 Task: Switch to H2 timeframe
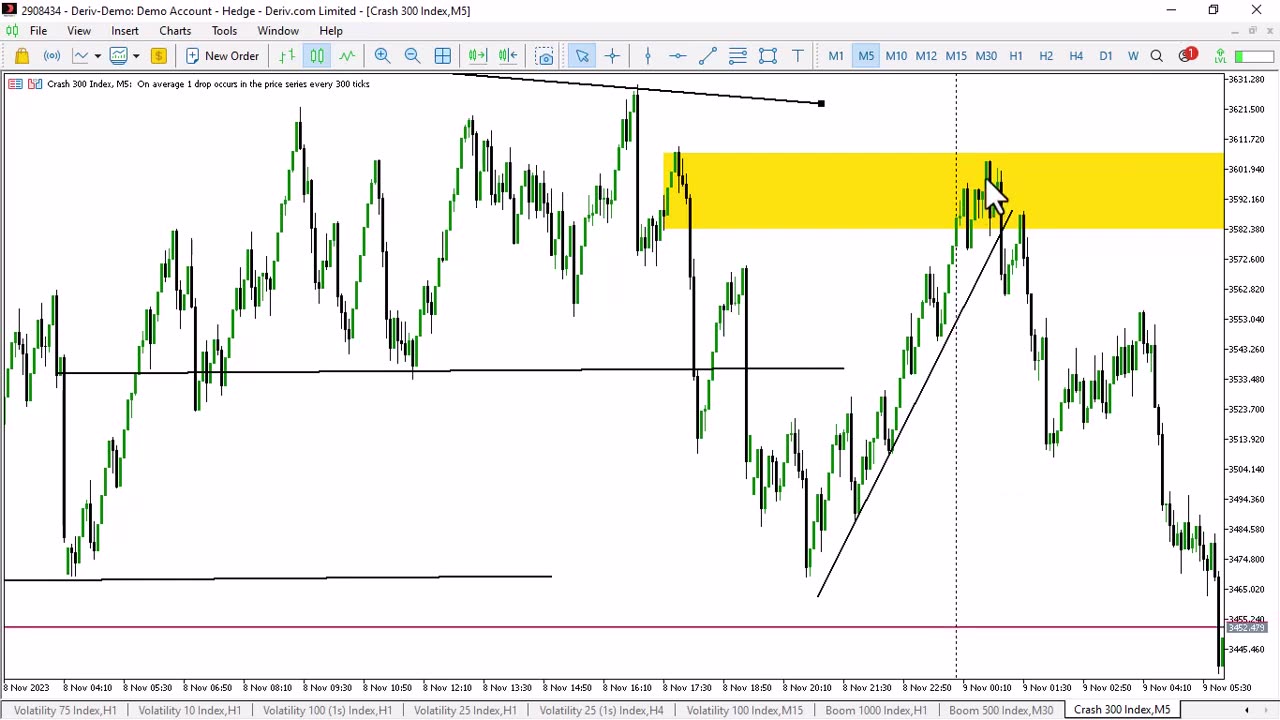pos(1046,56)
